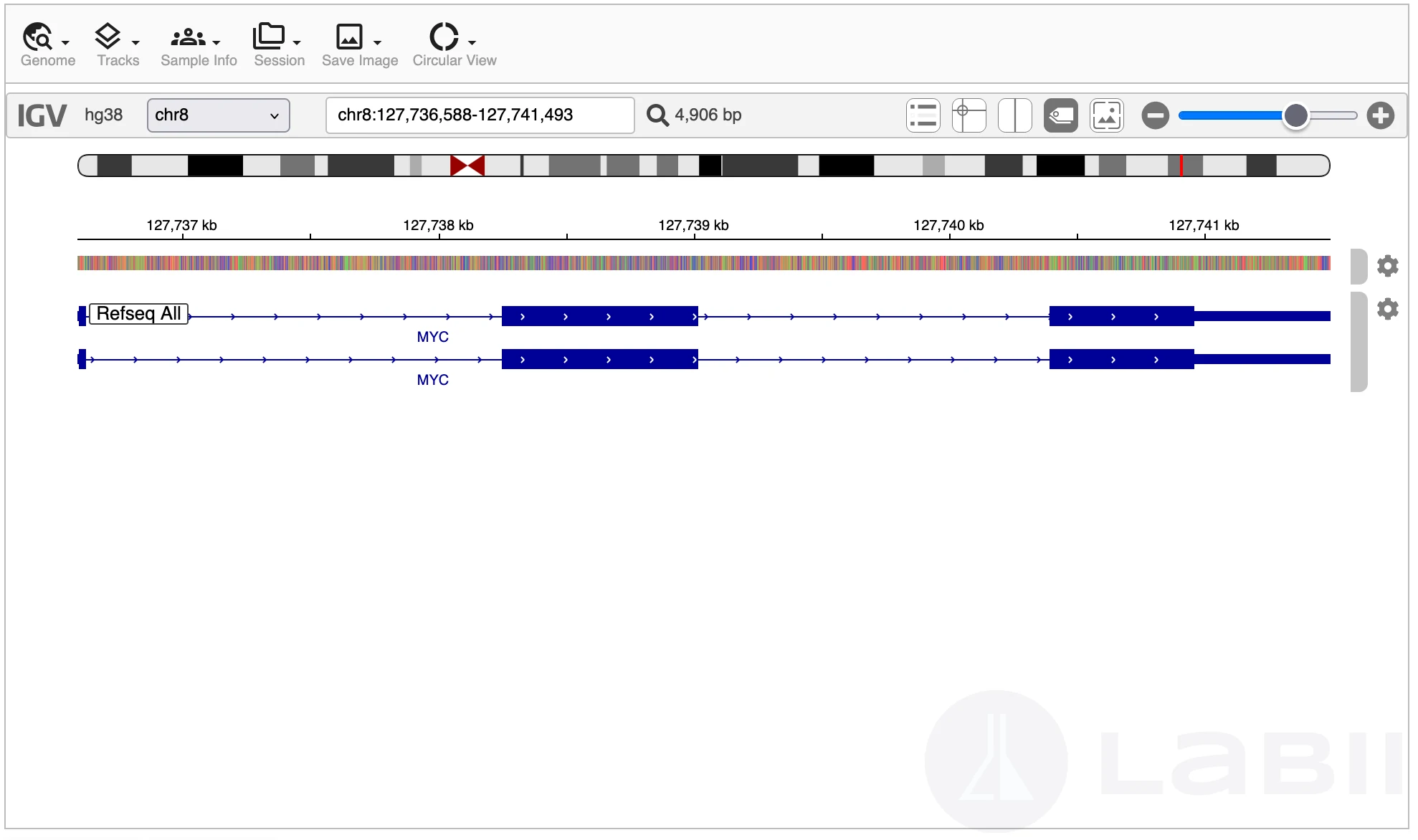Click the zoom slider handle
This screenshot has width=1418, height=840.
point(1295,115)
